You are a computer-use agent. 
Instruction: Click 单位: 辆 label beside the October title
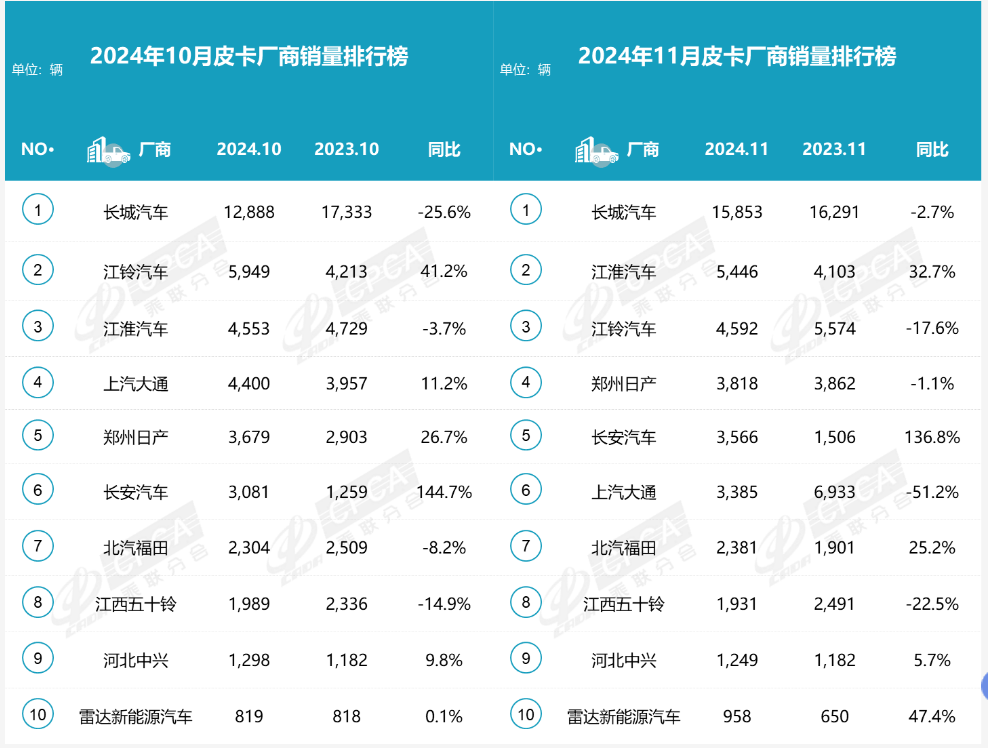click(x=37, y=69)
